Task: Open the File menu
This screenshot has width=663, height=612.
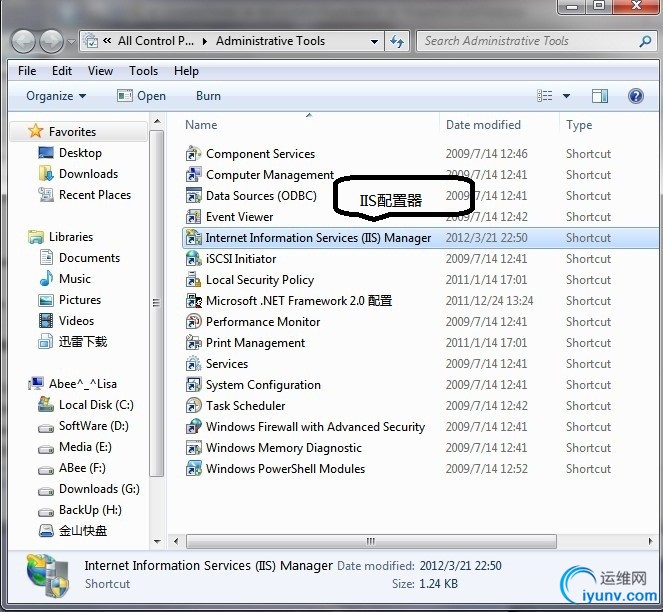Action: pyautogui.click(x=27, y=71)
